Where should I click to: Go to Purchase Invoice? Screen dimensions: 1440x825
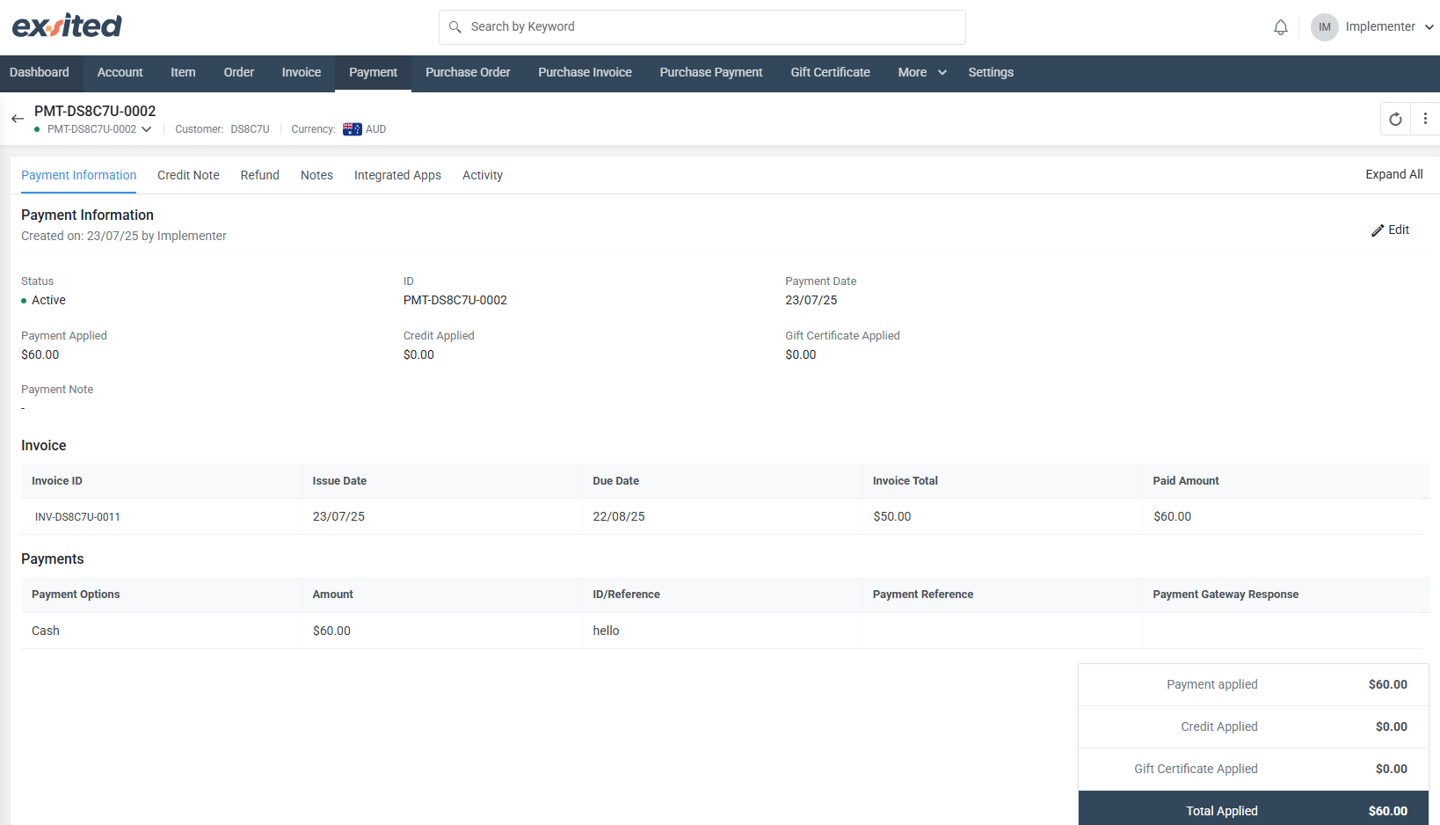click(585, 72)
